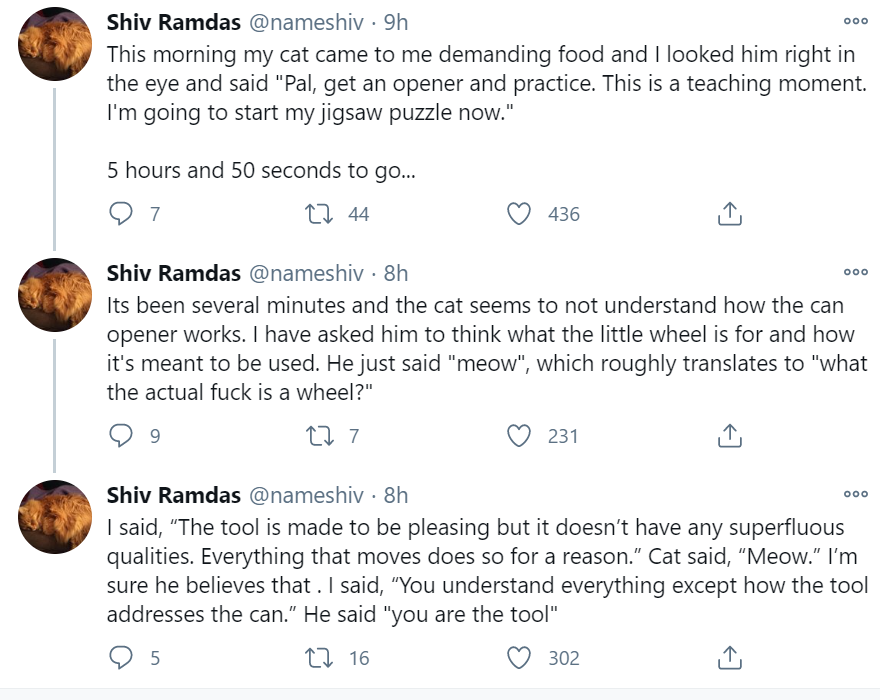Reply to the tweet with 9 replies
This screenshot has width=880, height=700.
click(x=121, y=436)
